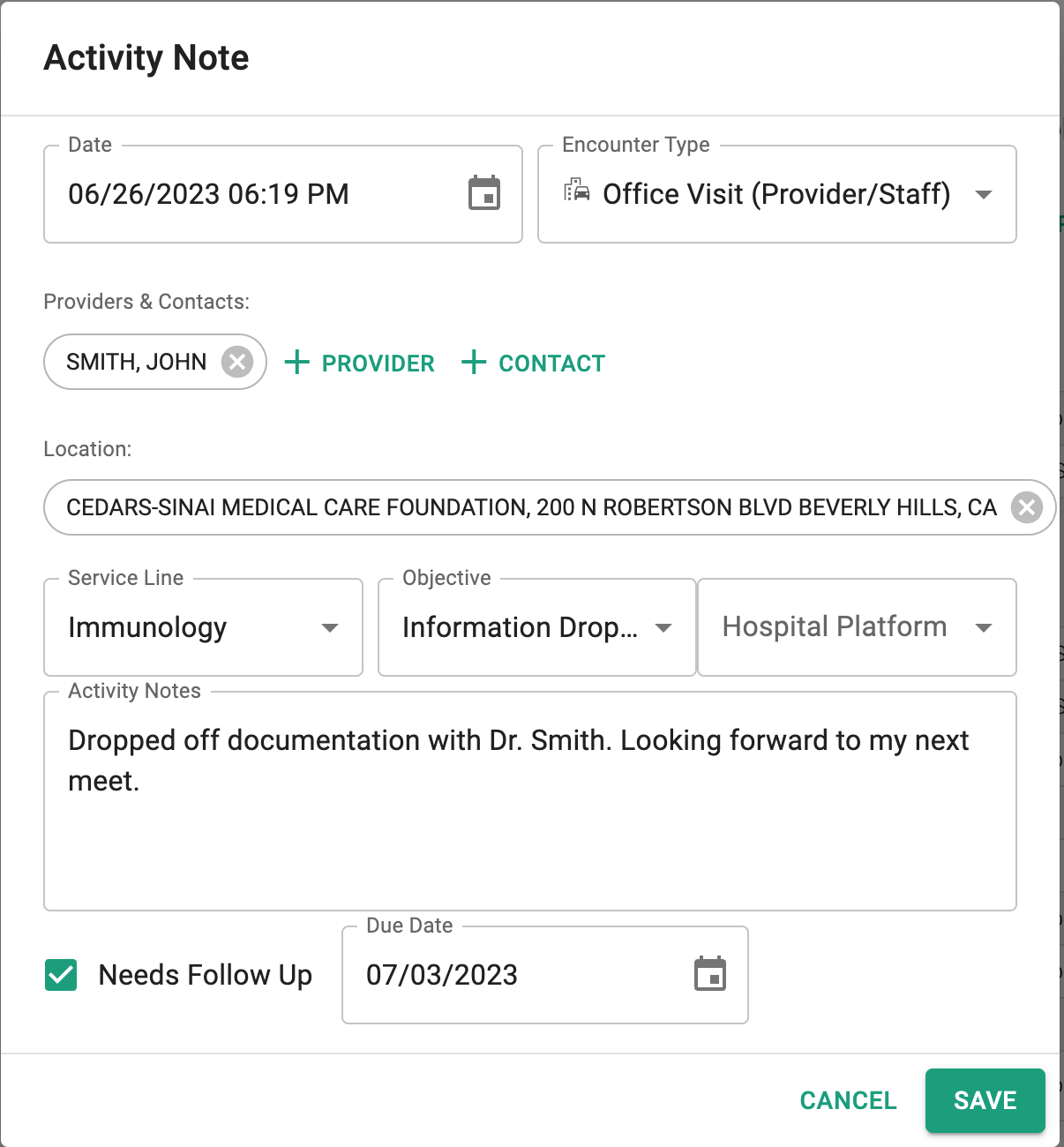Image resolution: width=1064 pixels, height=1147 pixels.
Task: Expand the Hospital Platform dropdown
Action: pyautogui.click(x=858, y=627)
